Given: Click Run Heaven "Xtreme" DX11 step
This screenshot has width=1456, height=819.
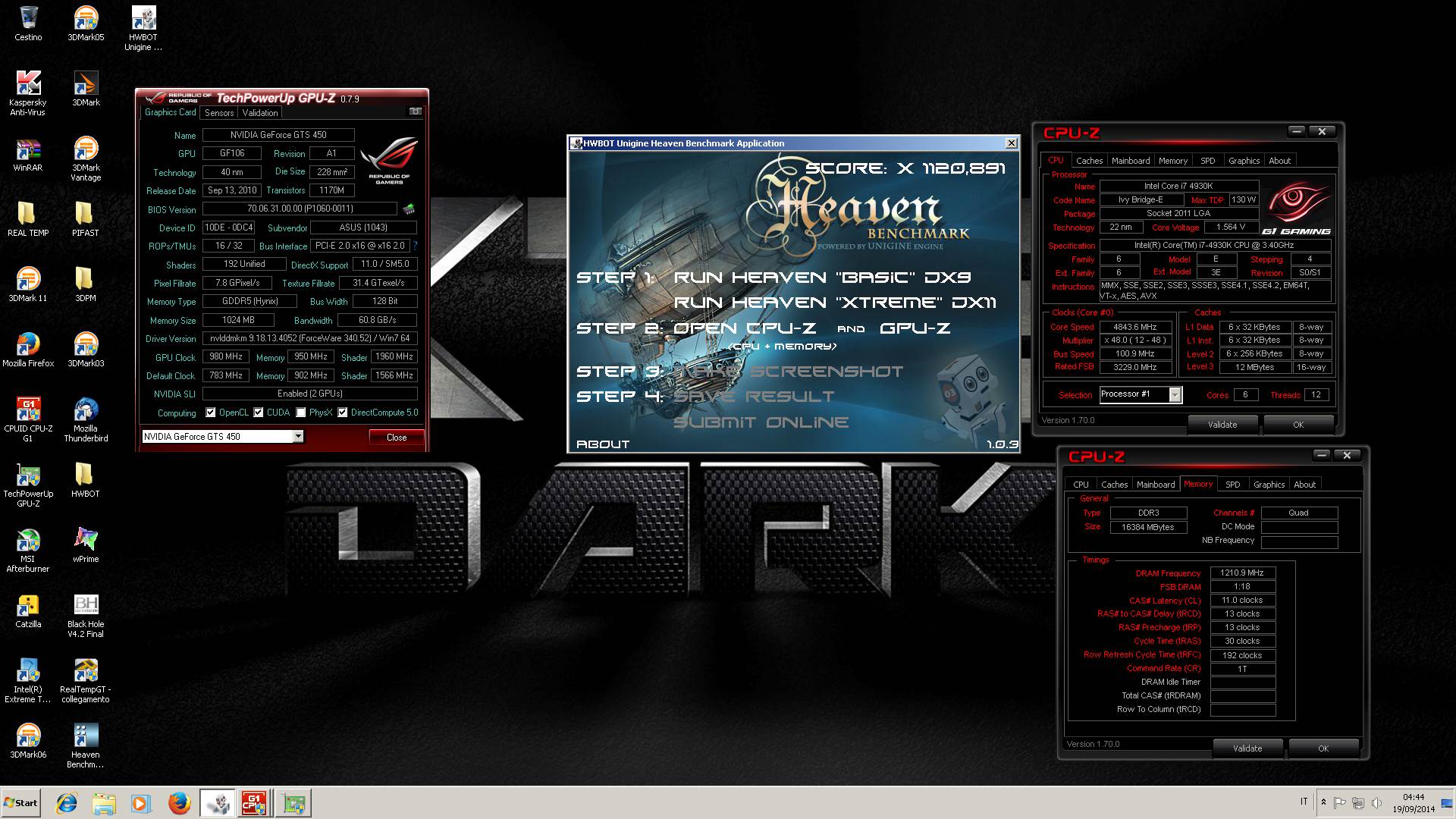Looking at the screenshot, I should (x=835, y=303).
